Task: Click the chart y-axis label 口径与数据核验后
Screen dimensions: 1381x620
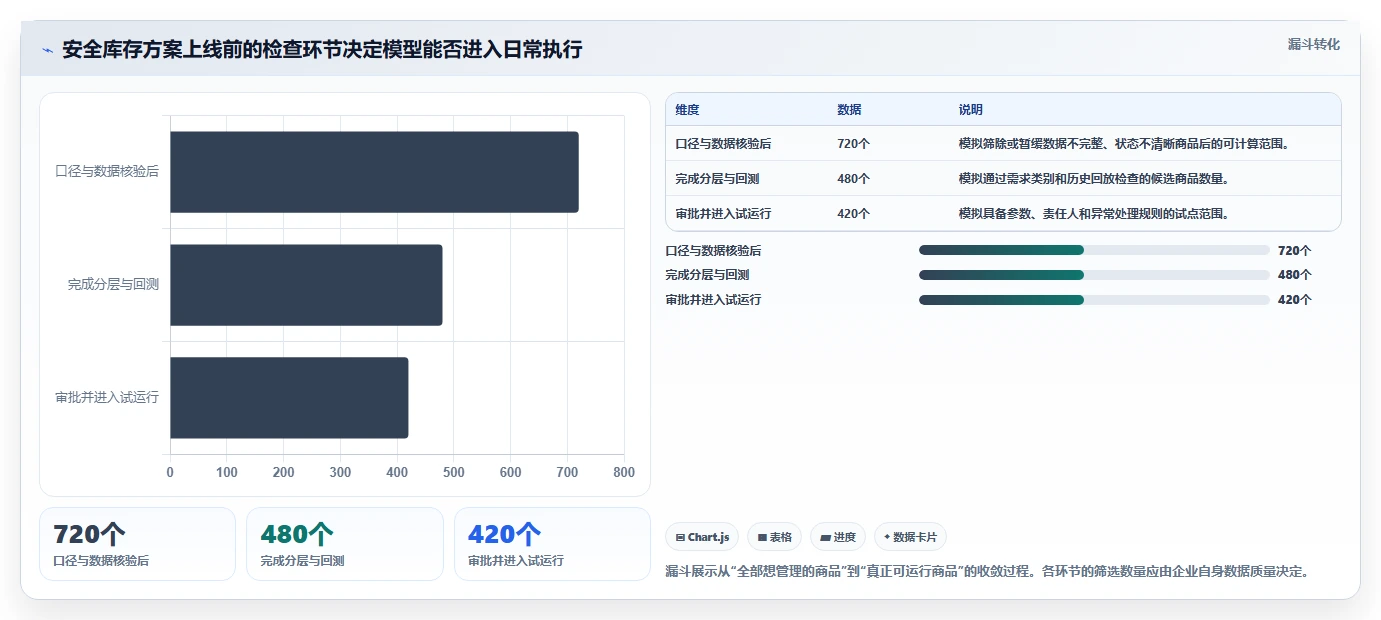Action: pos(107,172)
